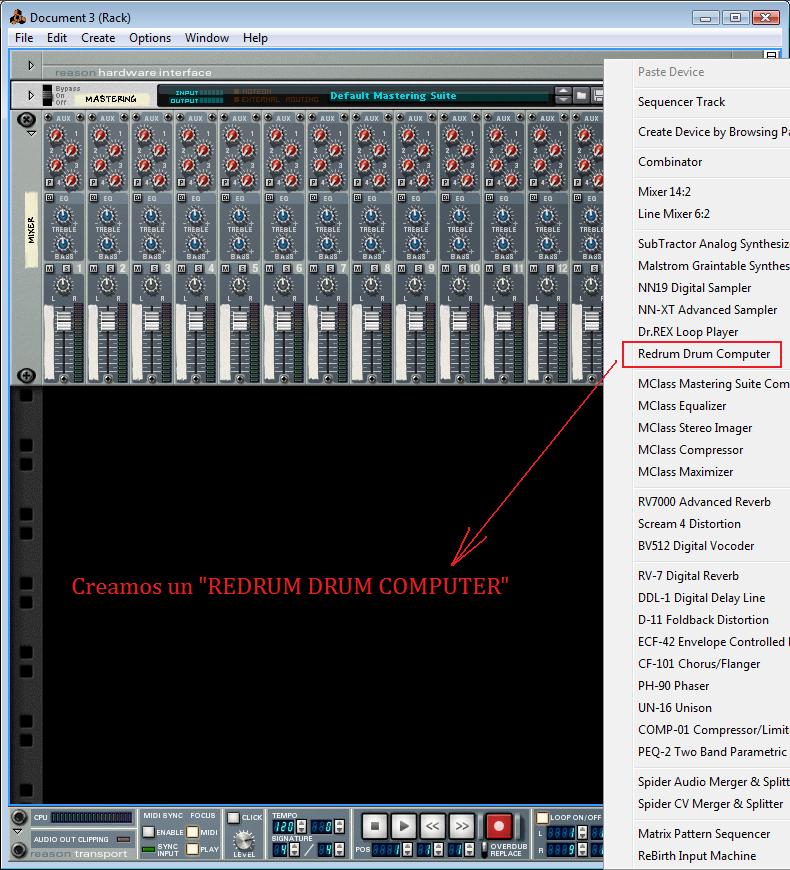Toggle the Focus Play button
This screenshot has height=870, width=790.
click(x=193, y=848)
